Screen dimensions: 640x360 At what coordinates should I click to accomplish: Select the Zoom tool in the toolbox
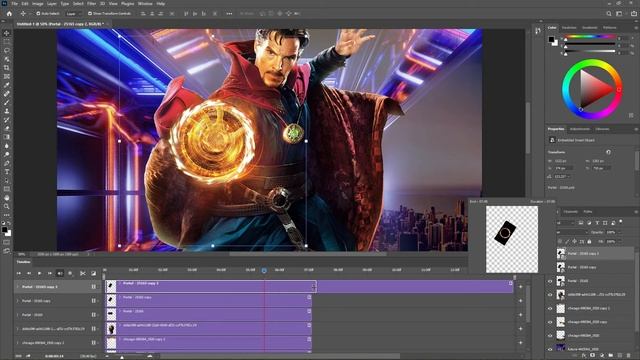click(x=7, y=207)
